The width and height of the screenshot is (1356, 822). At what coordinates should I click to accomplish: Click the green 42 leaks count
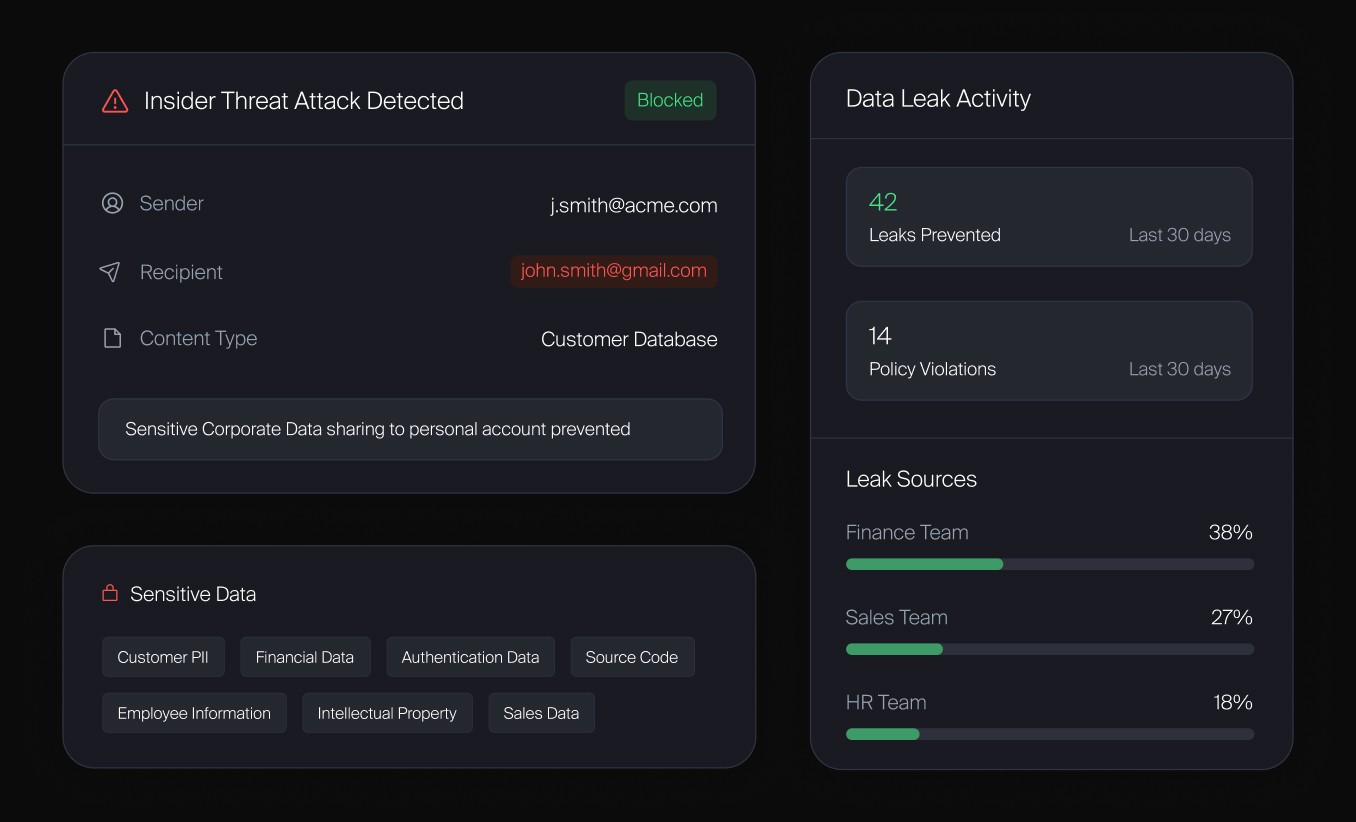883,202
